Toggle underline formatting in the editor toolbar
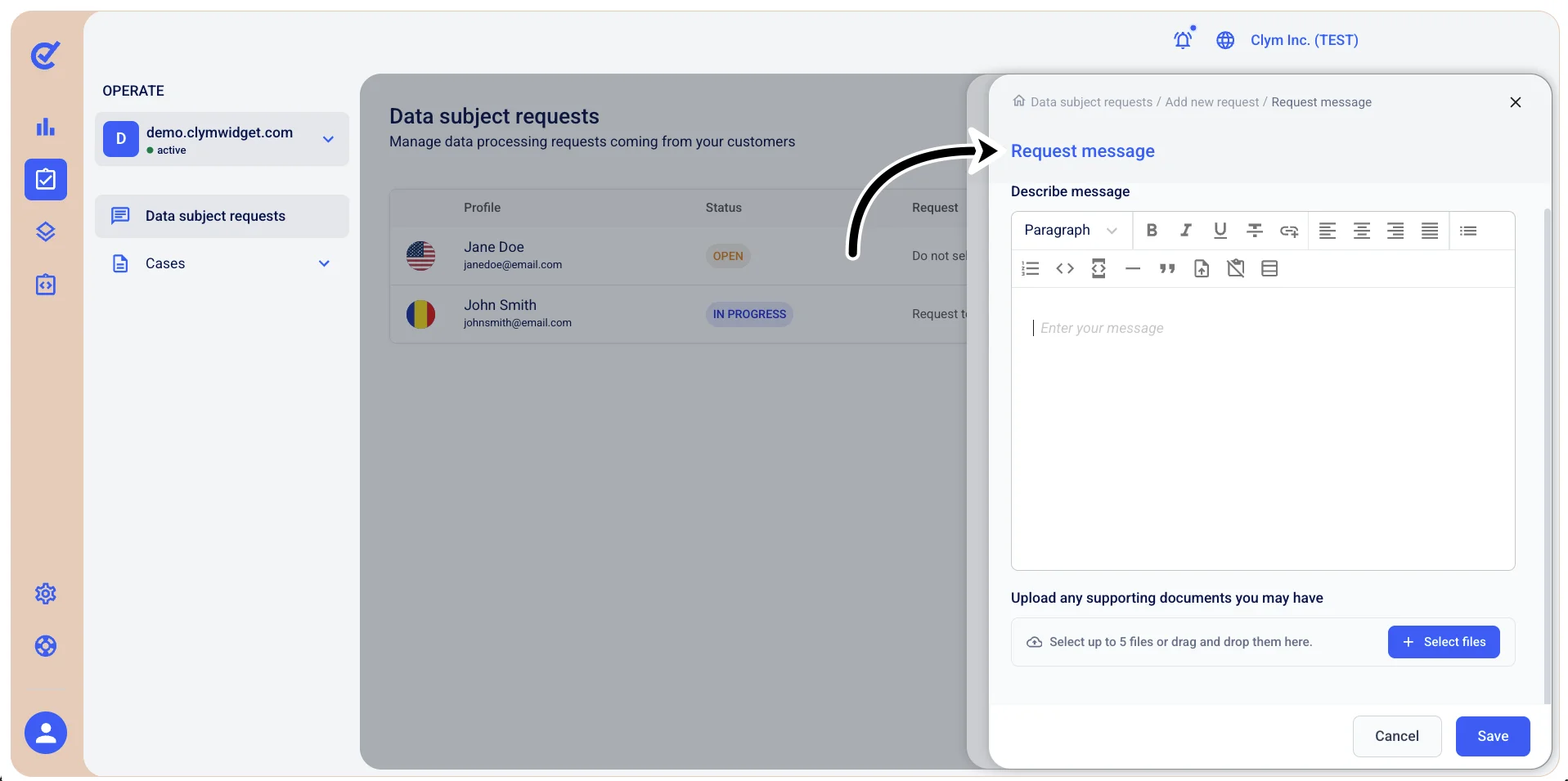1568x781 pixels. [1220, 231]
